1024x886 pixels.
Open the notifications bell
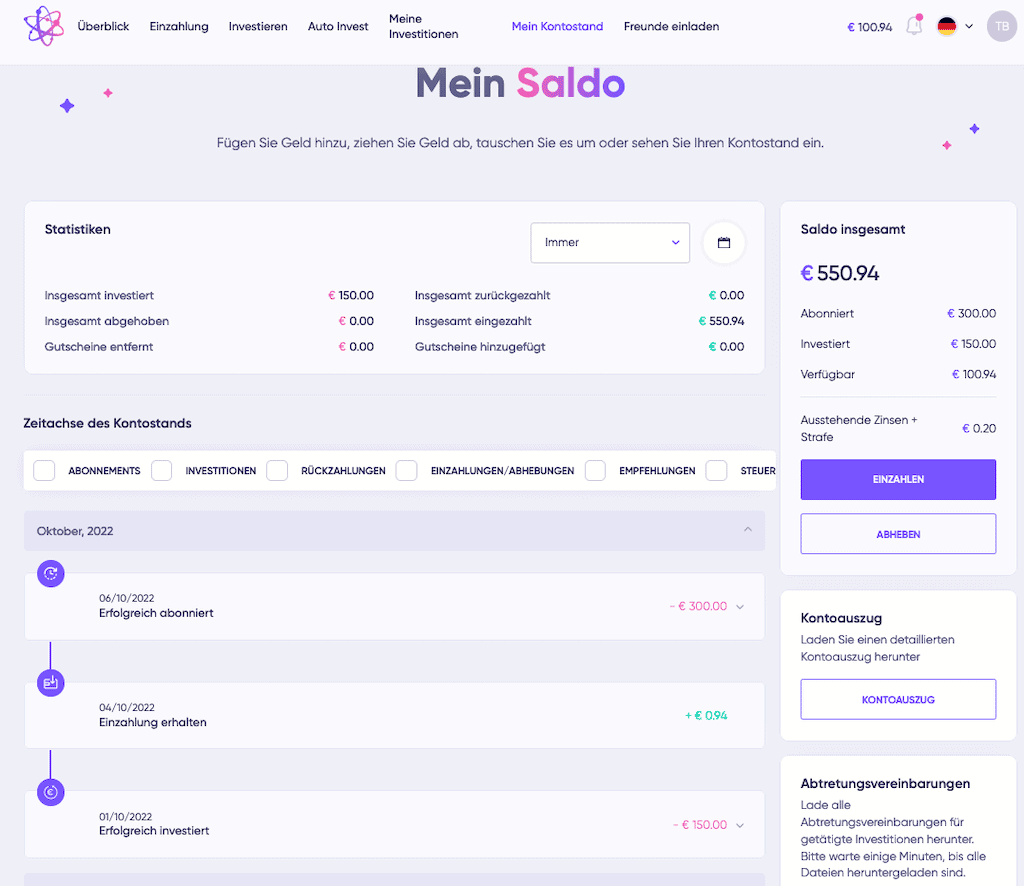914,25
